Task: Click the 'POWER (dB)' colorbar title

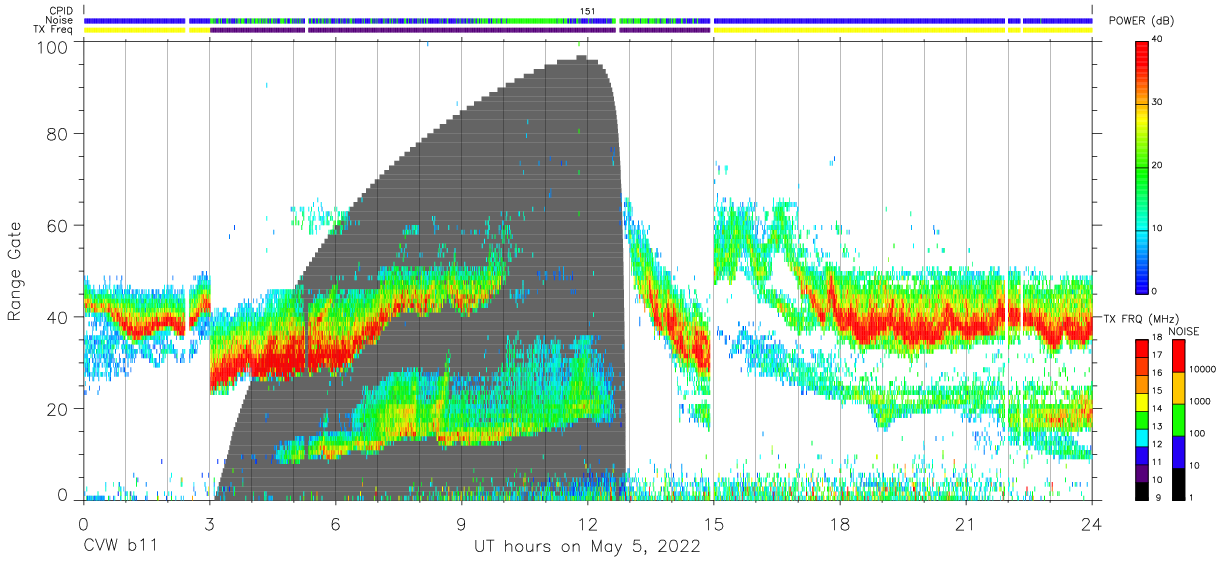Action: coord(1142,21)
